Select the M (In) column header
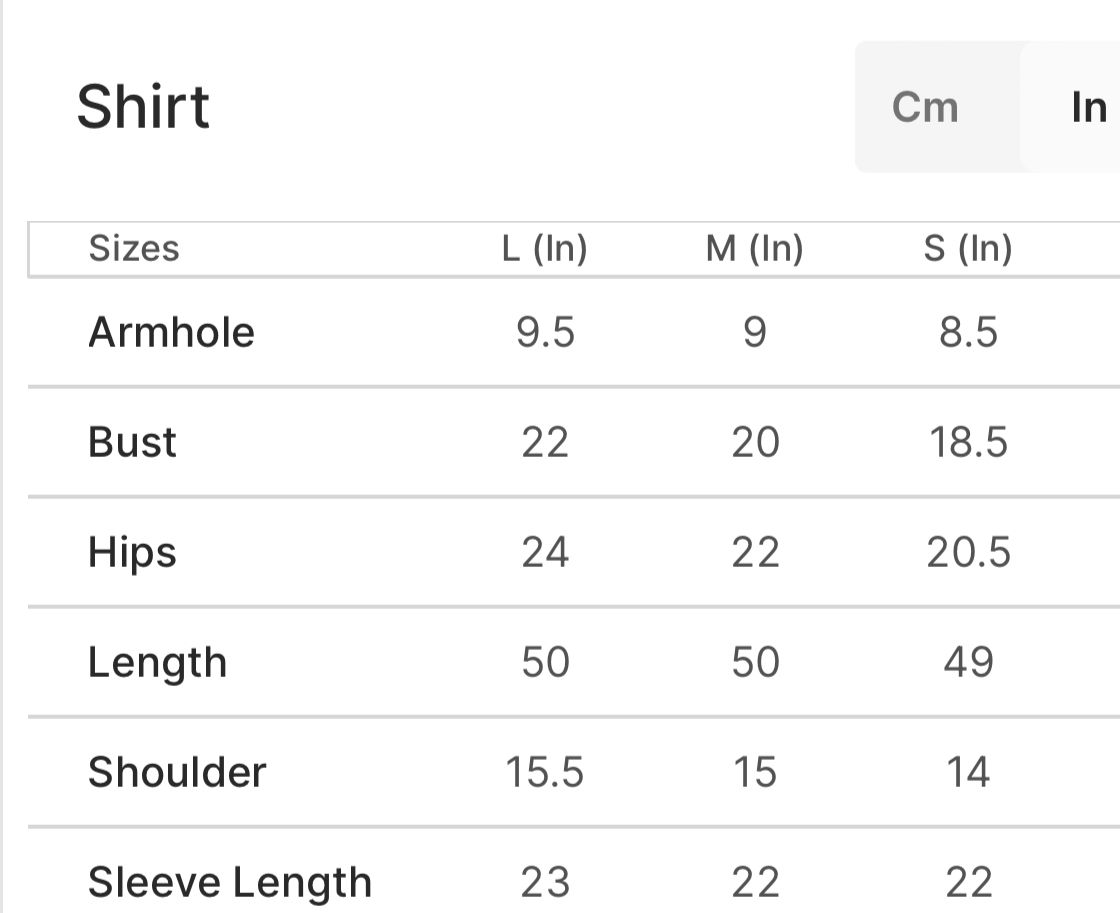This screenshot has width=1120, height=913. coord(754,248)
